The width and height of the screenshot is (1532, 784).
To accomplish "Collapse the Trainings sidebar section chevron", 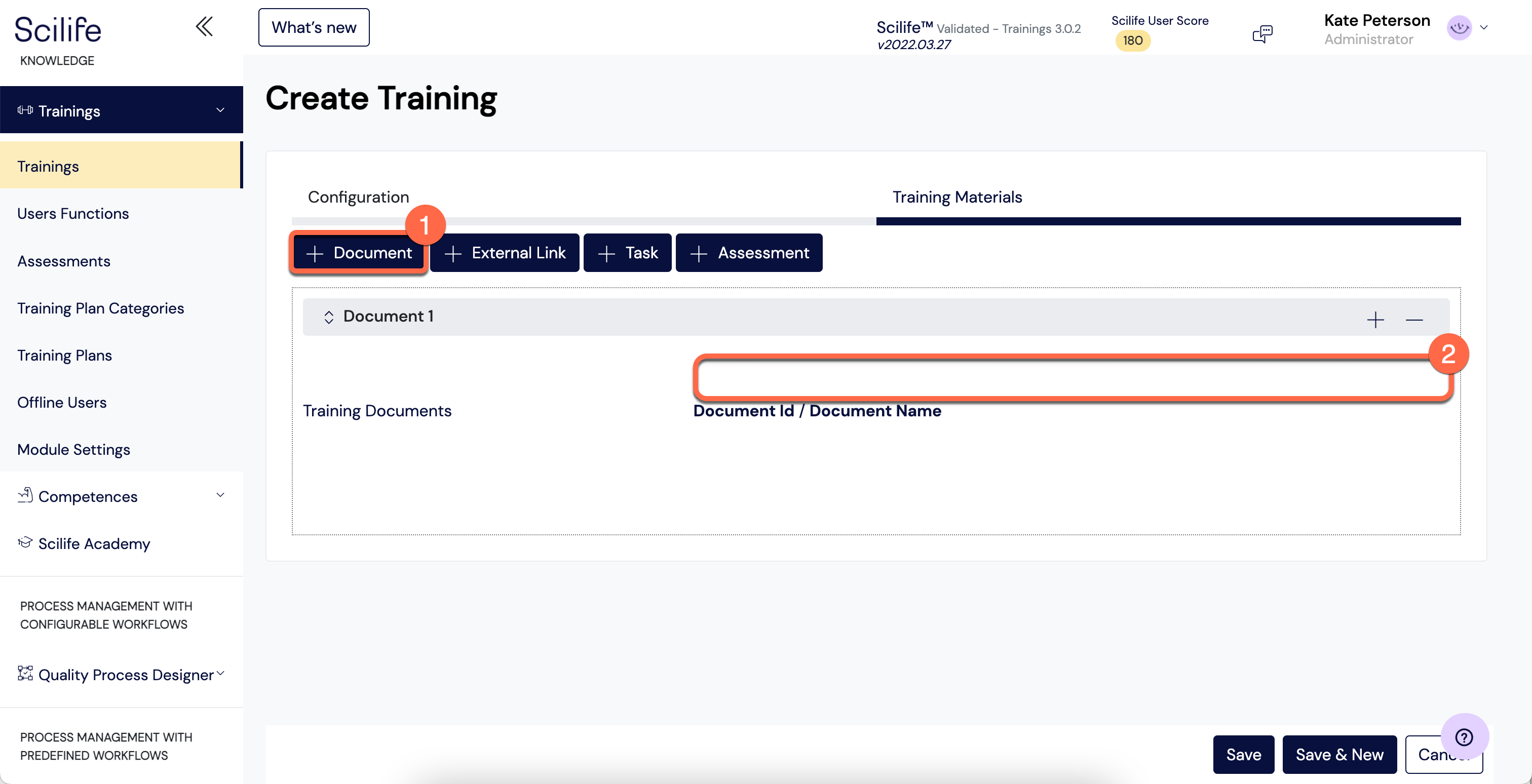I will [220, 110].
